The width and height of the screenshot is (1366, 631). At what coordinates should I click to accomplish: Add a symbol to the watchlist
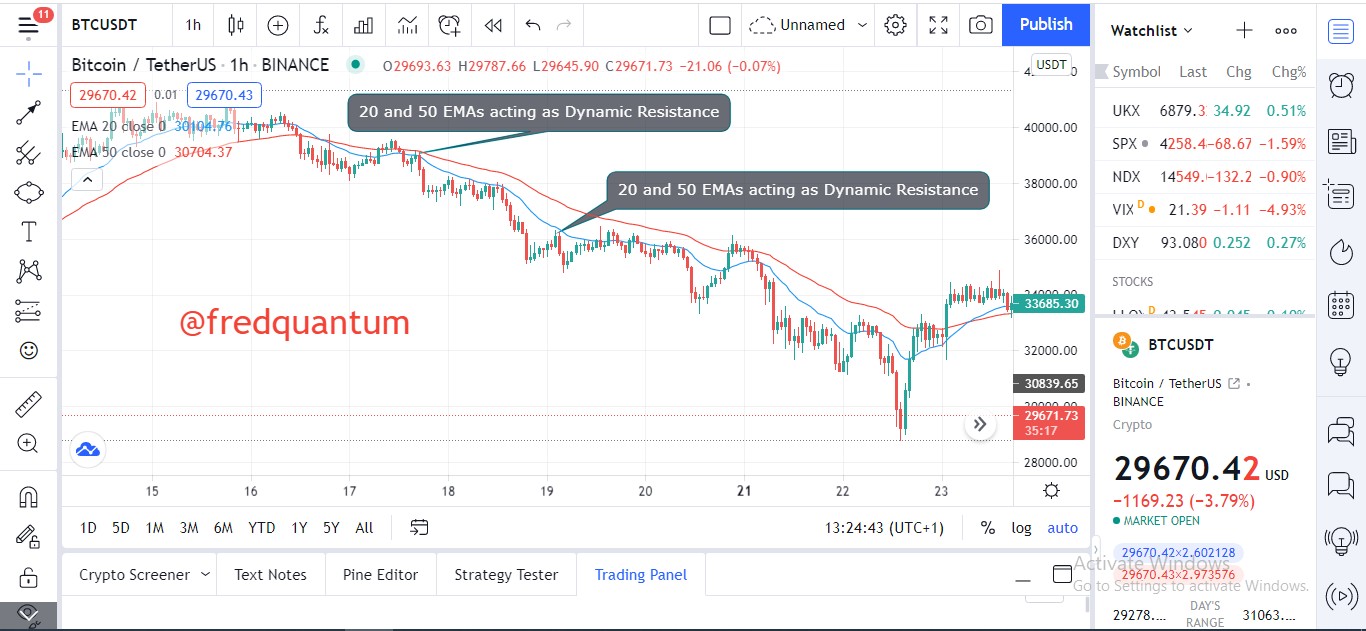tap(1244, 31)
